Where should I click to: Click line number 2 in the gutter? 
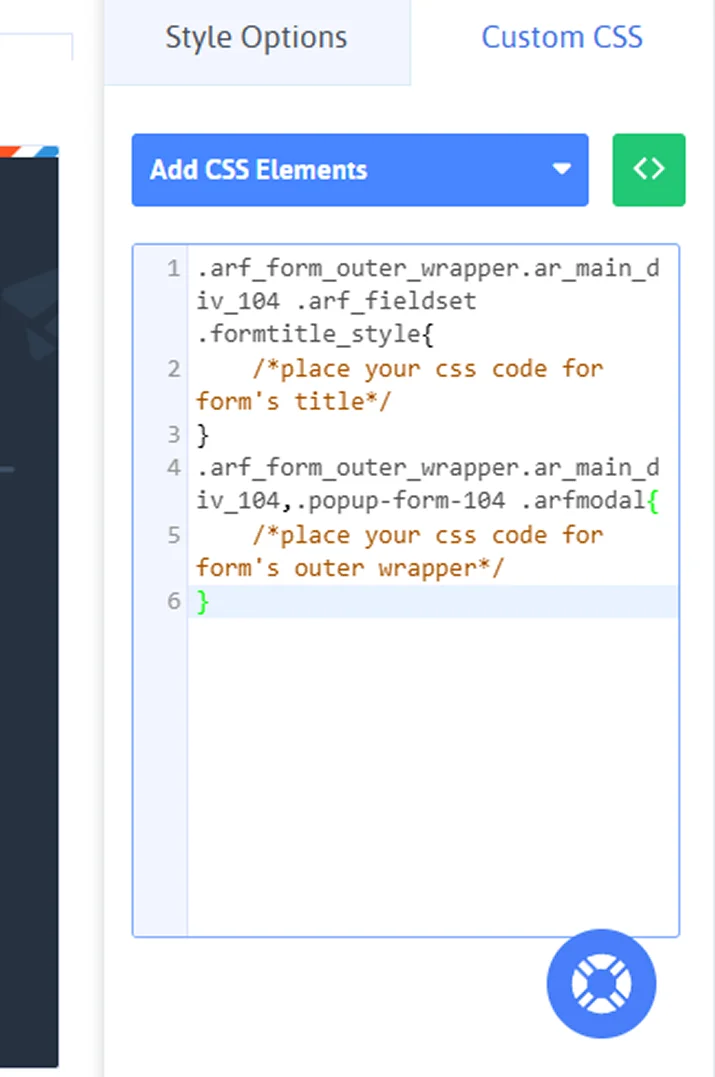tap(174, 369)
